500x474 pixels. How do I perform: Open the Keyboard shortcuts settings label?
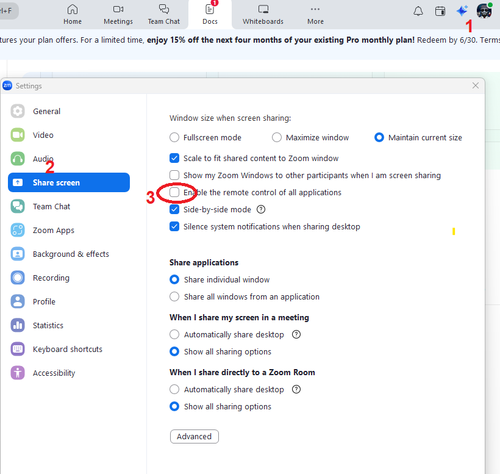pyautogui.click(x=67, y=349)
